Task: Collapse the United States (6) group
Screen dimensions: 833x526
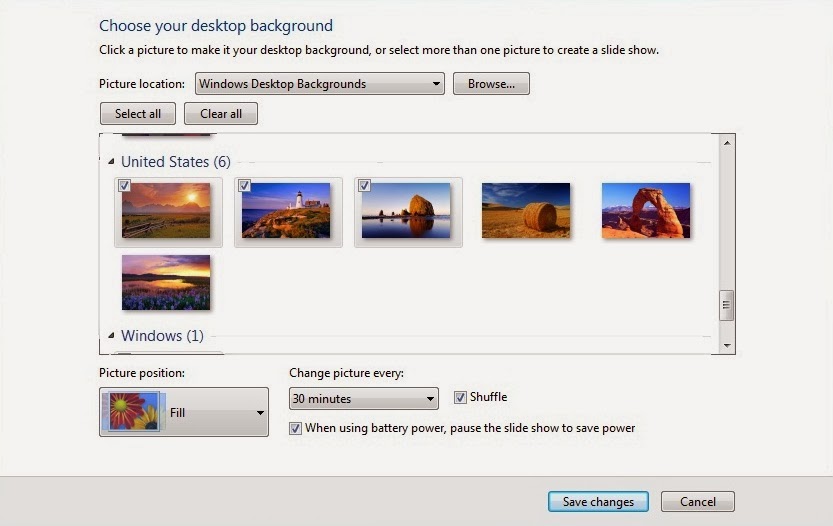Action: pos(111,162)
